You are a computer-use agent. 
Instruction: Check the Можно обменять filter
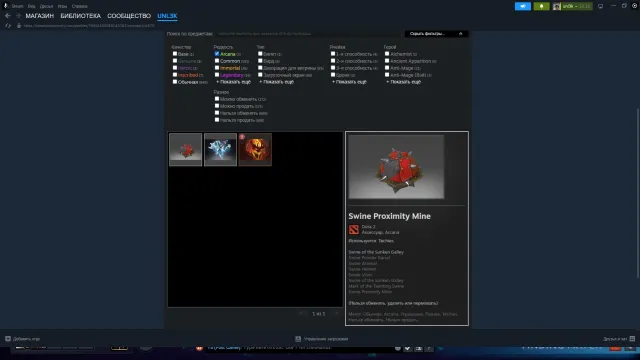click(217, 99)
